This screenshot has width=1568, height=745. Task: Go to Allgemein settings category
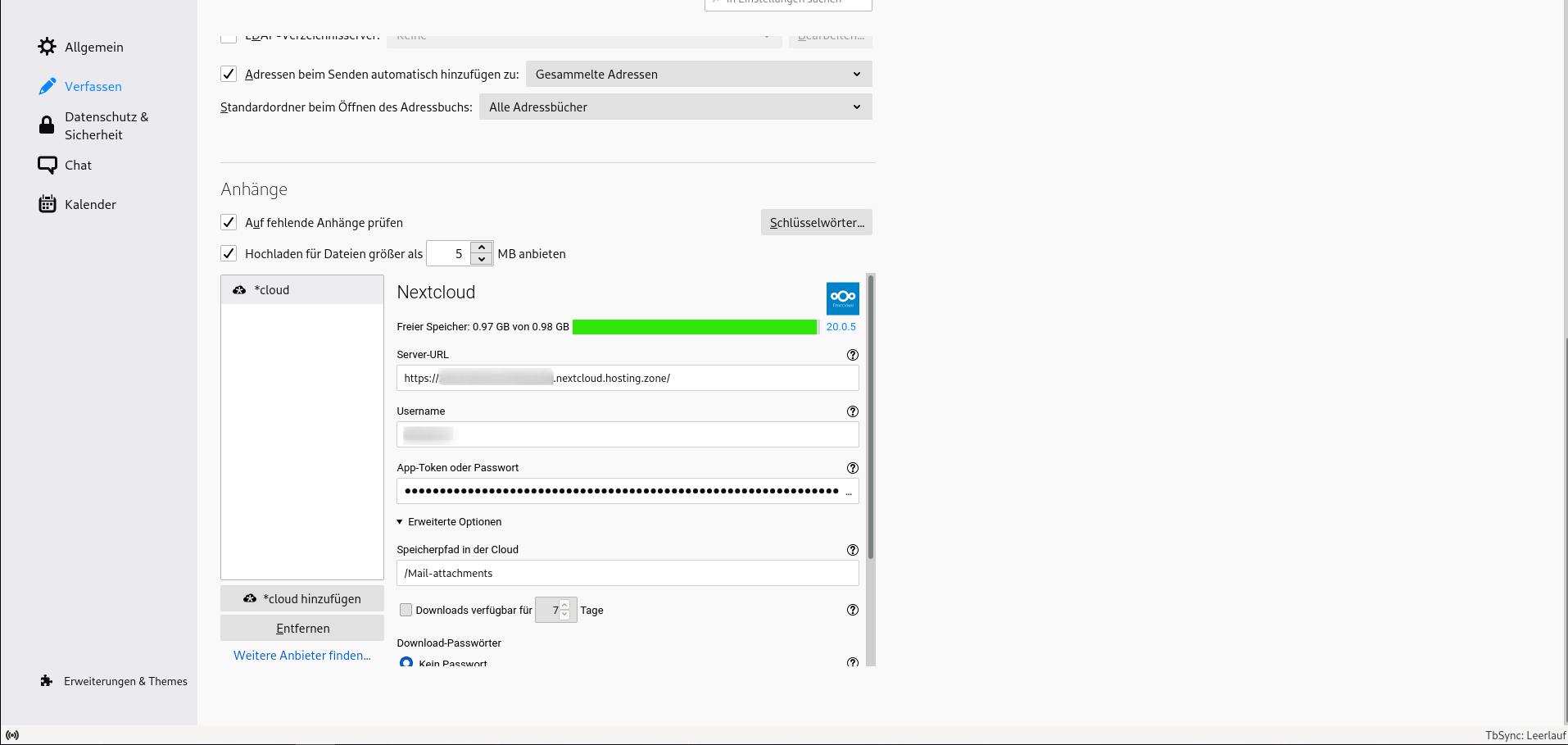tap(94, 47)
